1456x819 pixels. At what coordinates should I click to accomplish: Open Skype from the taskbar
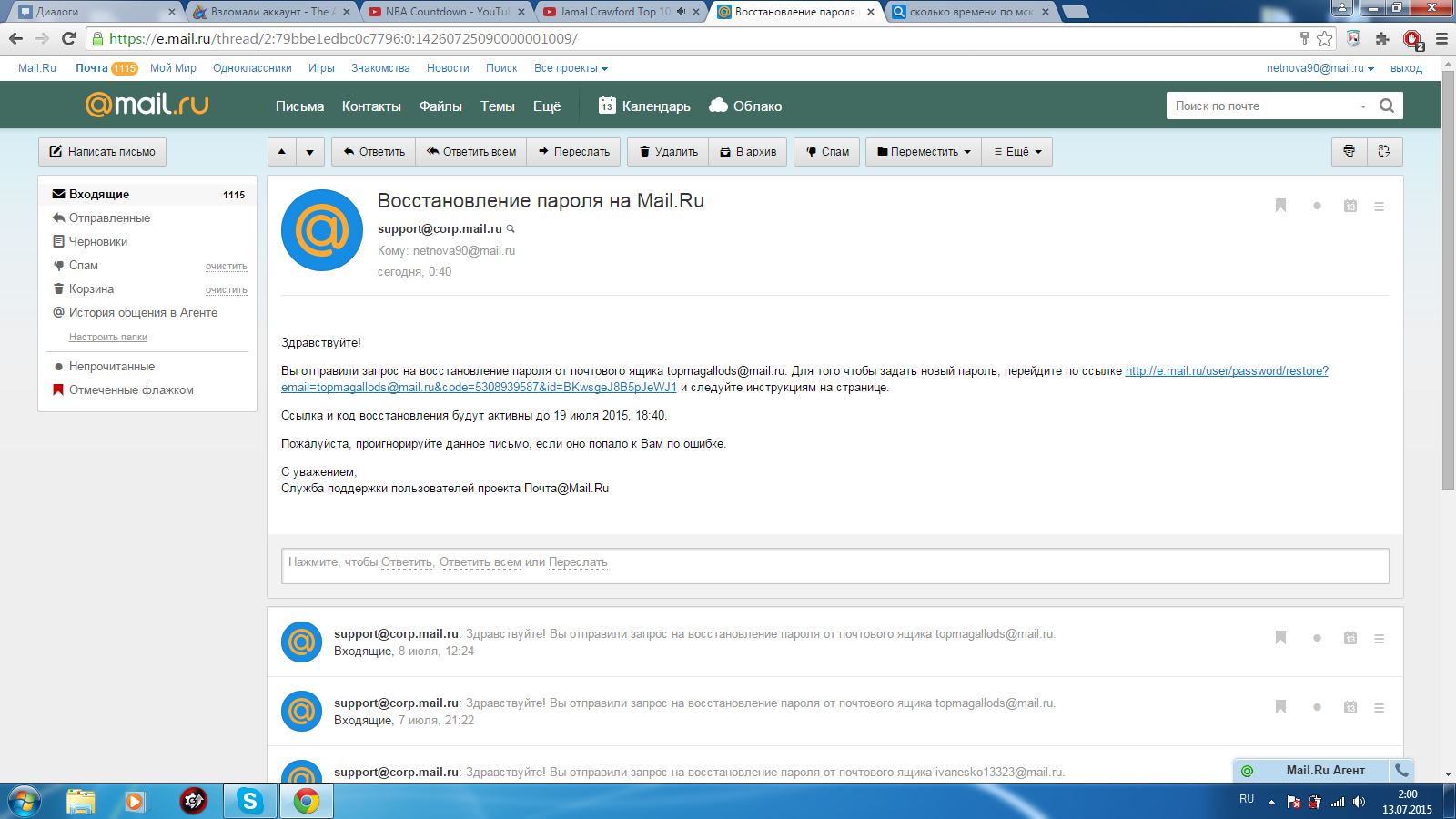pos(249,801)
